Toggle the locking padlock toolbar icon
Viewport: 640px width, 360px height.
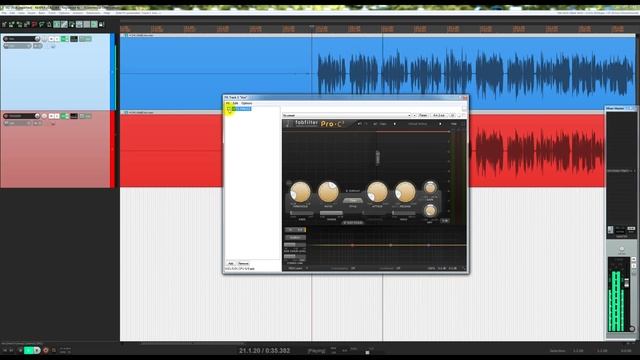click(102, 24)
